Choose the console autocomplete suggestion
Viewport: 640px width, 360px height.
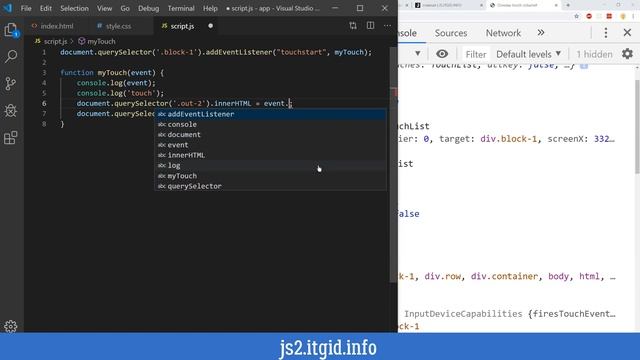click(270, 124)
